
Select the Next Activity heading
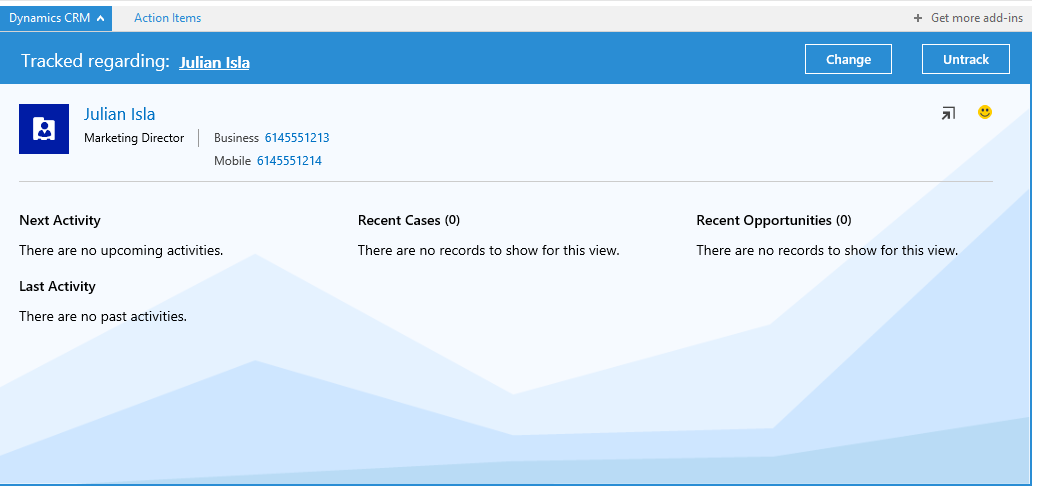60,220
